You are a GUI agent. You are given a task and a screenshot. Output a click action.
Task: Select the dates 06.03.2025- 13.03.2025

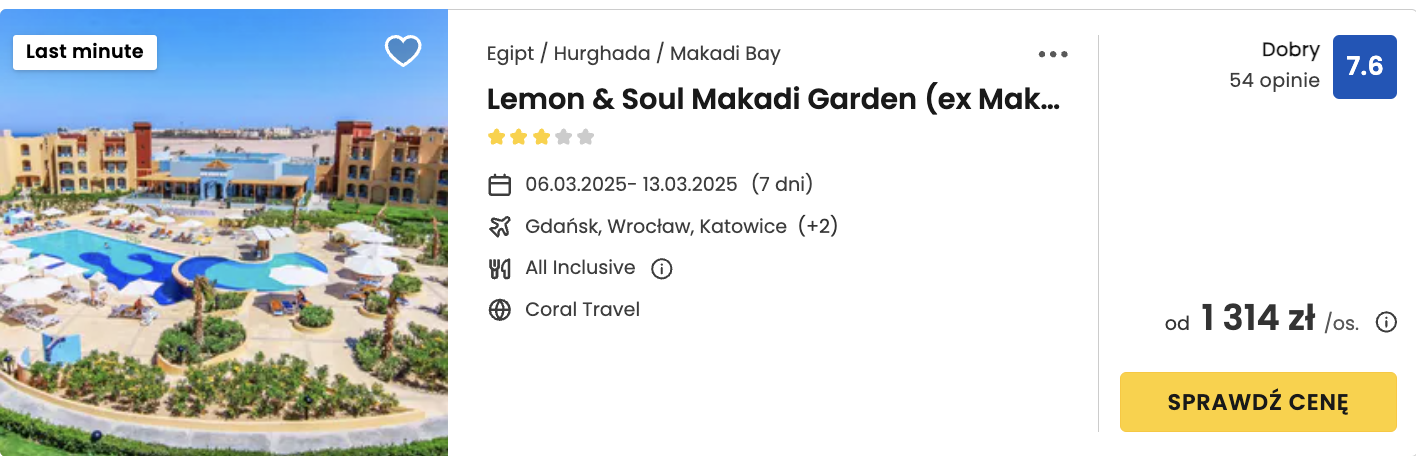point(631,185)
